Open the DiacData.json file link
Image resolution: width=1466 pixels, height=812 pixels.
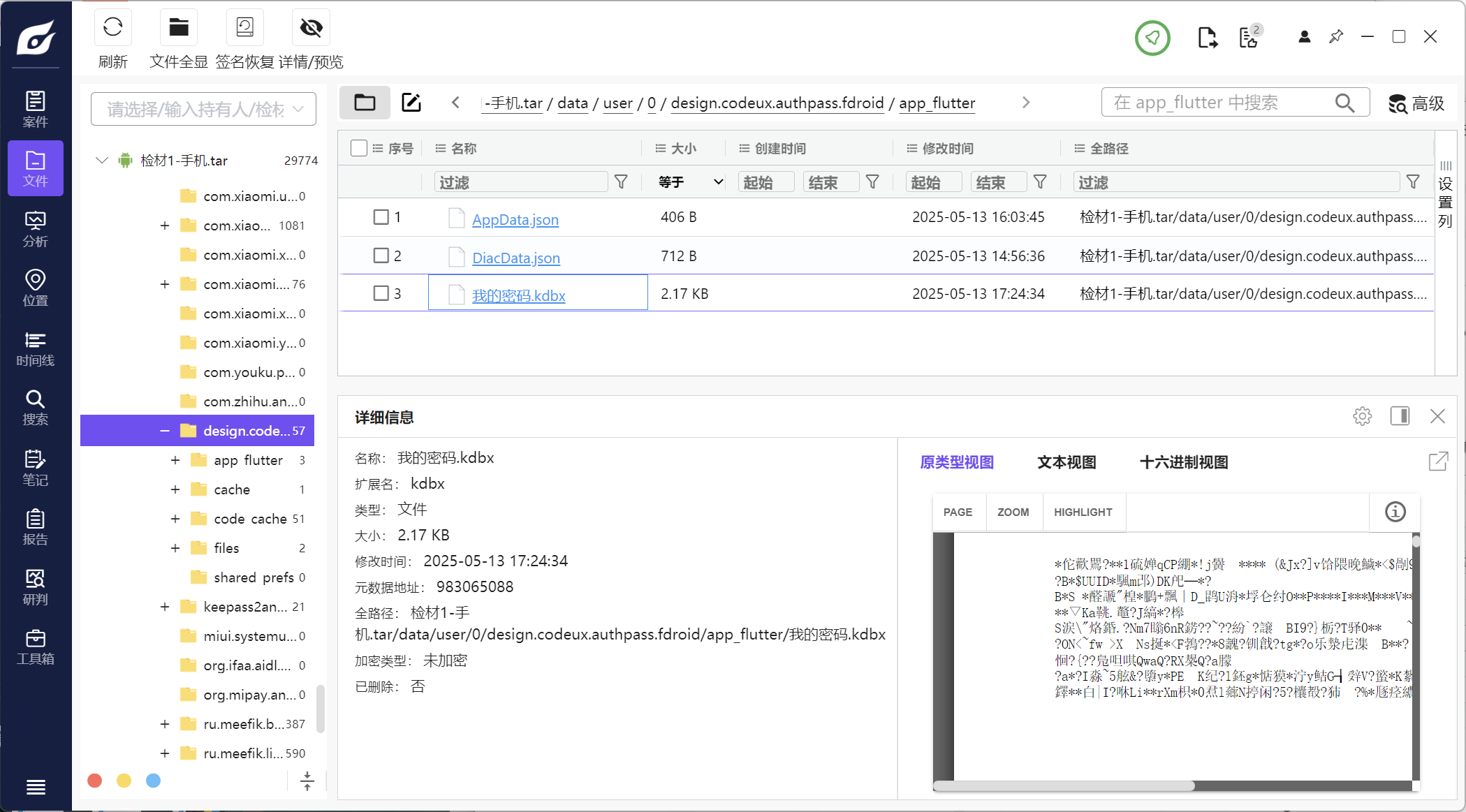[516, 258]
